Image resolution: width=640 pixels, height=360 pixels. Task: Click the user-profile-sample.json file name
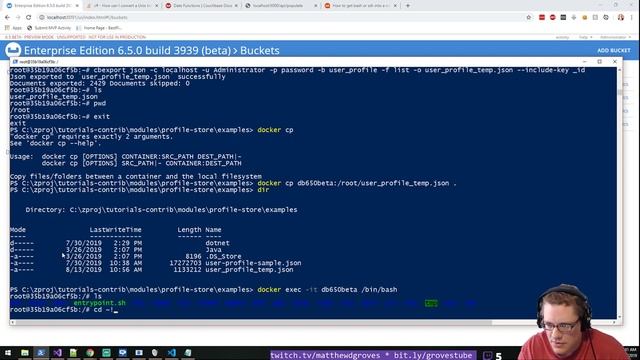253,263
